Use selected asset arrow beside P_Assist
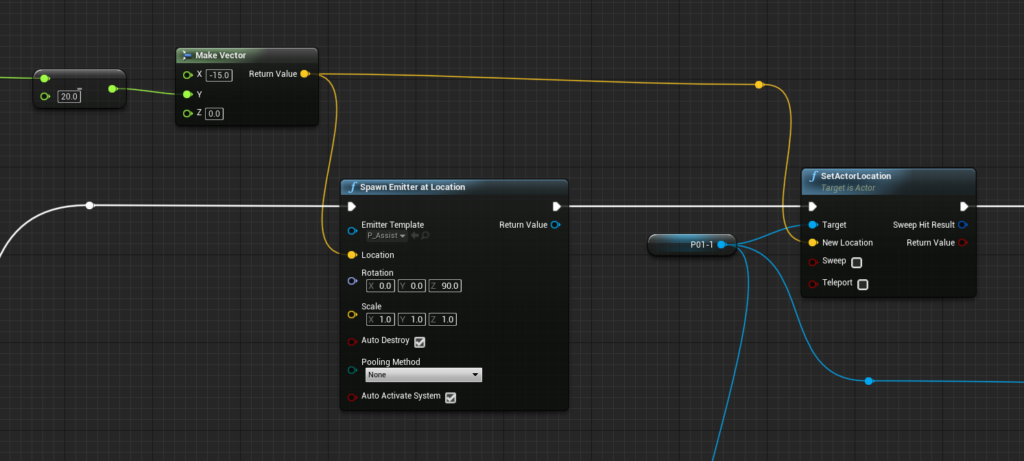1024x461 pixels. [415, 236]
